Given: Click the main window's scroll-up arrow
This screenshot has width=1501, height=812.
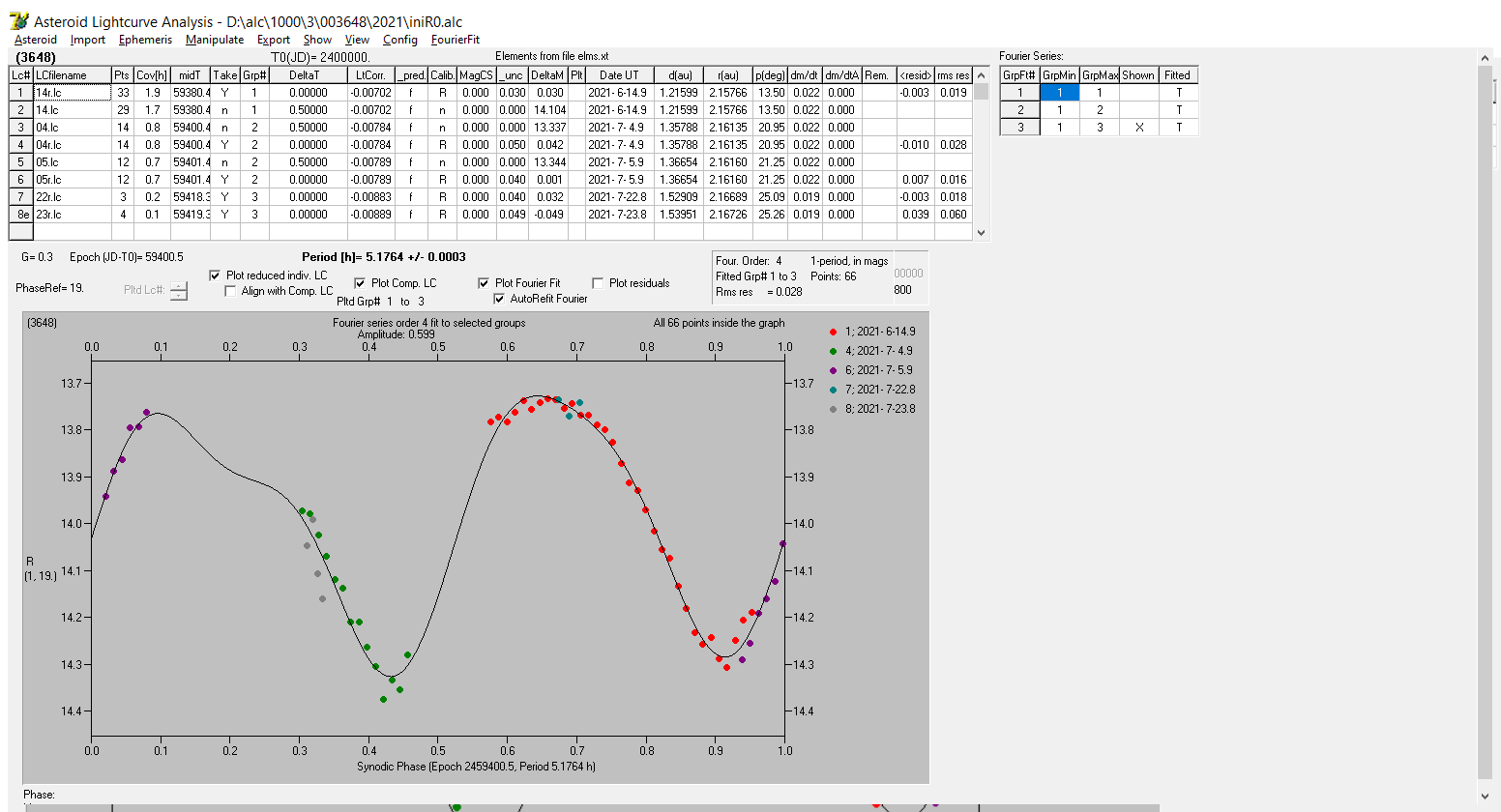Looking at the screenshot, I should [x=1486, y=58].
